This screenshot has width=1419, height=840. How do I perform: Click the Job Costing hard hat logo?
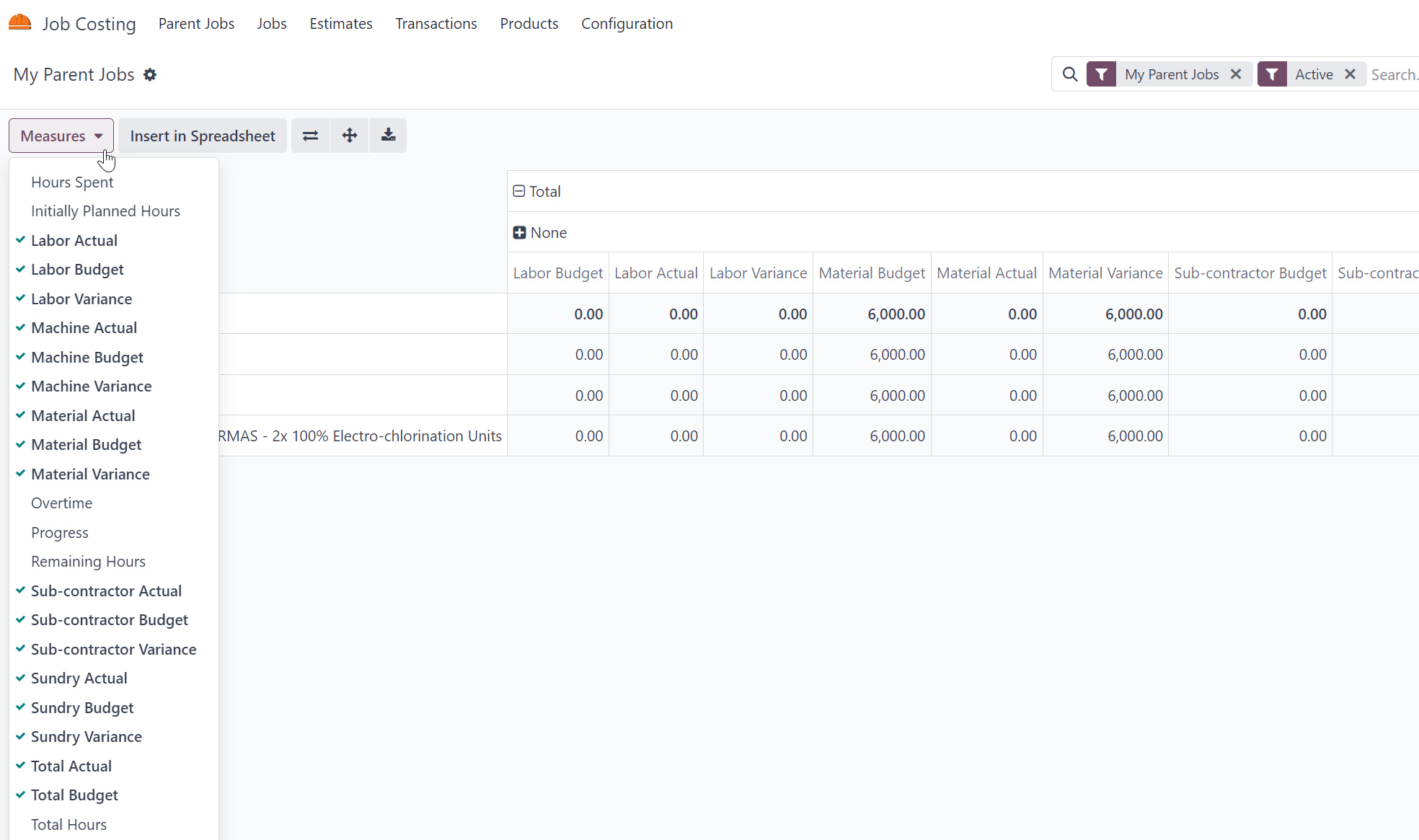(x=20, y=23)
